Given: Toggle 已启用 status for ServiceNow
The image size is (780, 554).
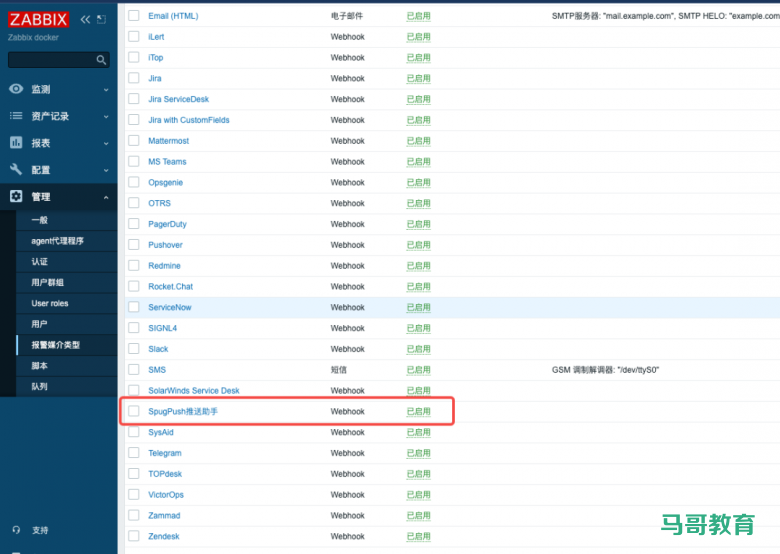Looking at the screenshot, I should click(x=418, y=307).
